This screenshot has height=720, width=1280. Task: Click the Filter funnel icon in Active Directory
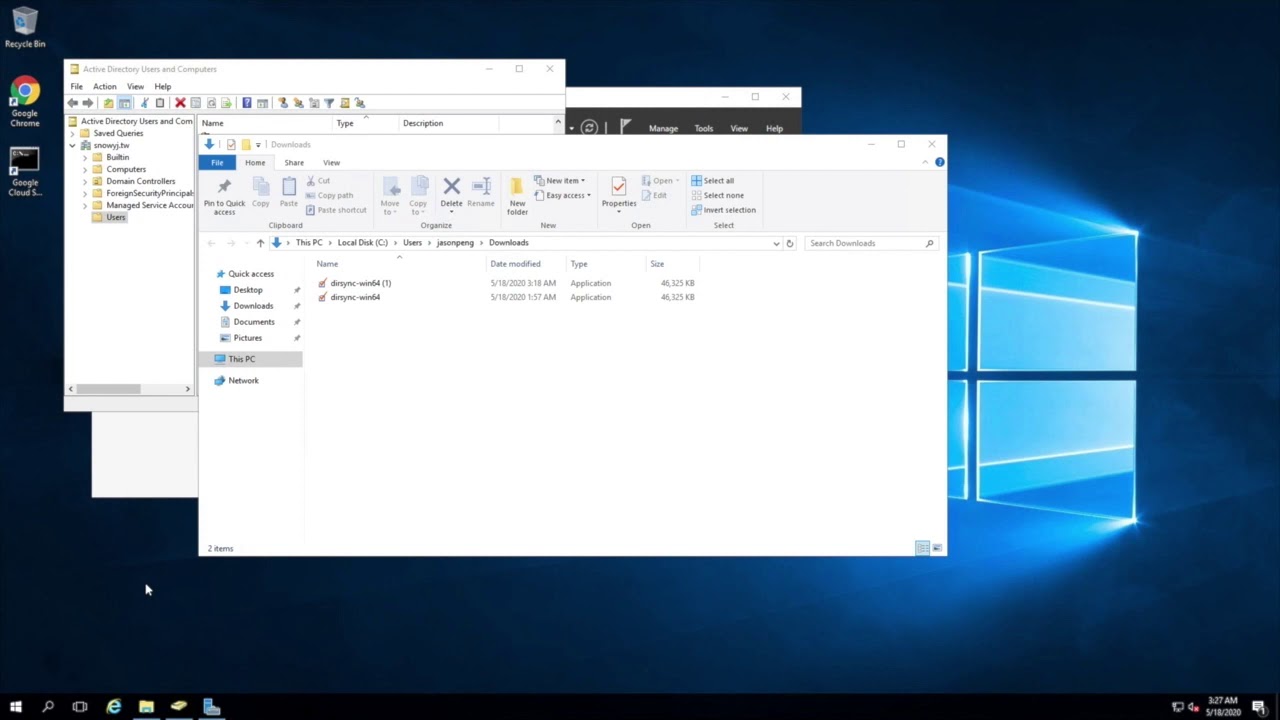click(x=328, y=103)
